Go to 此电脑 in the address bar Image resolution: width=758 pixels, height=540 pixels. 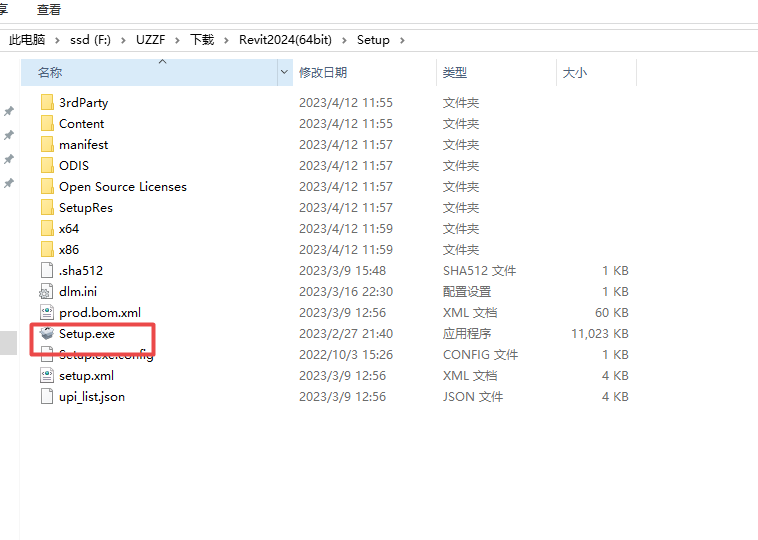27,40
